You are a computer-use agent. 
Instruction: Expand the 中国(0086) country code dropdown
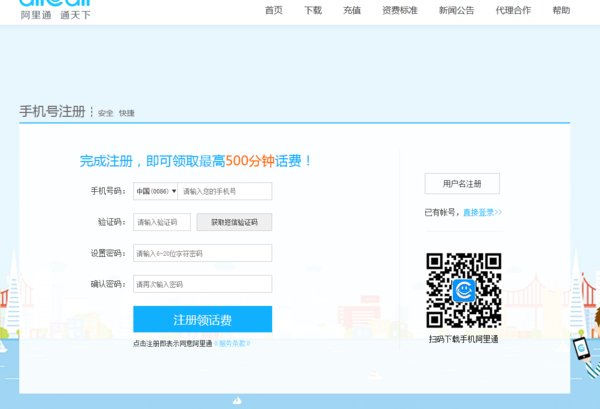155,191
